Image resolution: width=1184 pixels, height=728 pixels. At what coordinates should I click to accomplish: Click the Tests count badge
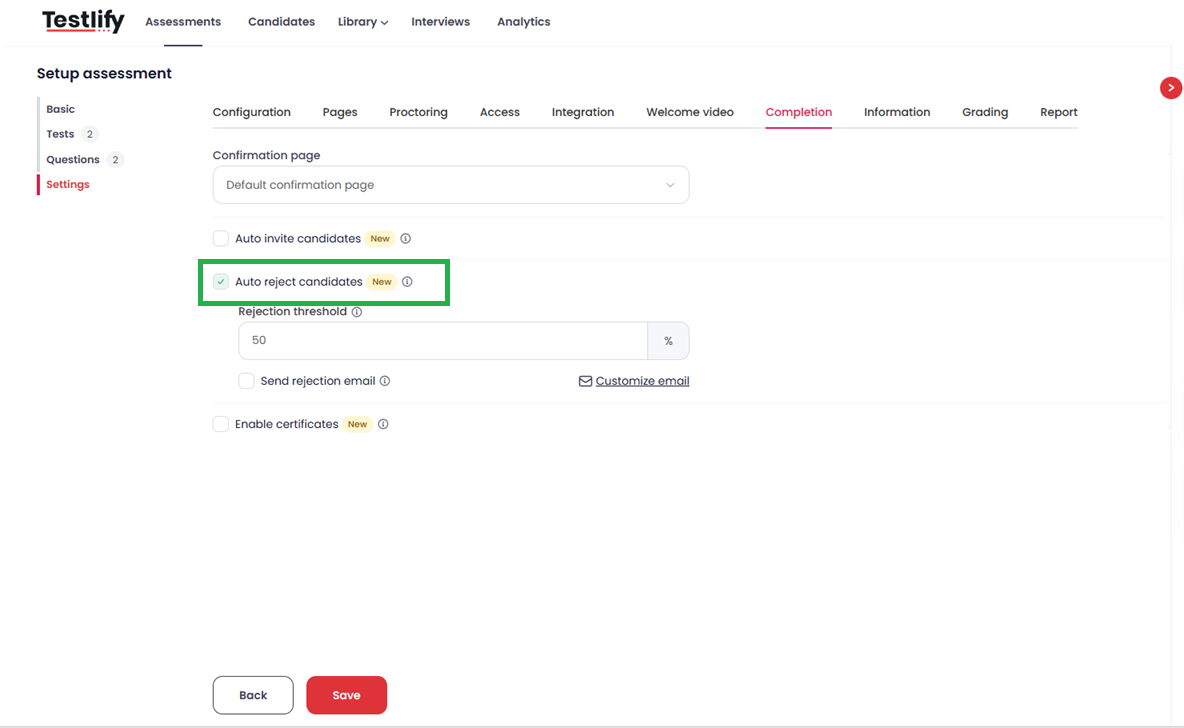(x=89, y=134)
